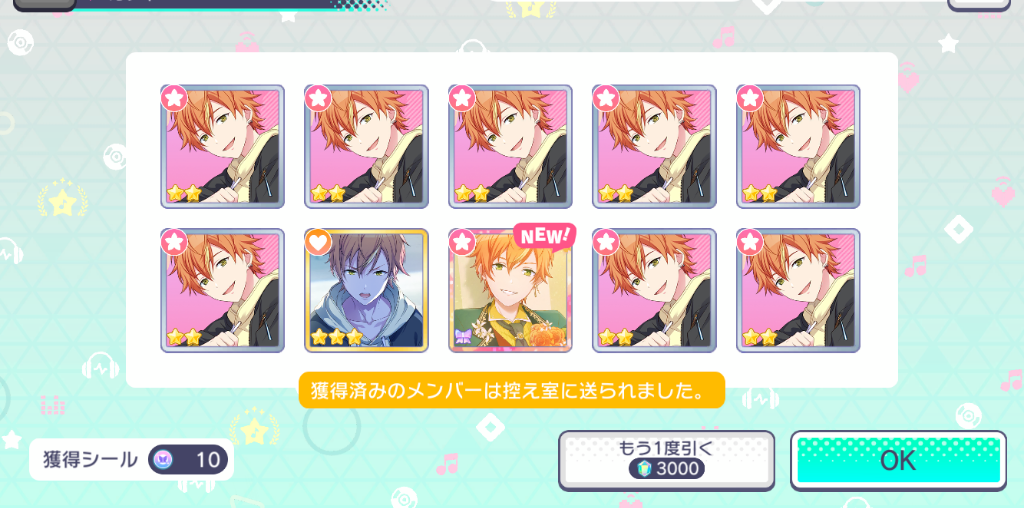Click the three stars on hoodie card
The image size is (1024, 508).
336,337
